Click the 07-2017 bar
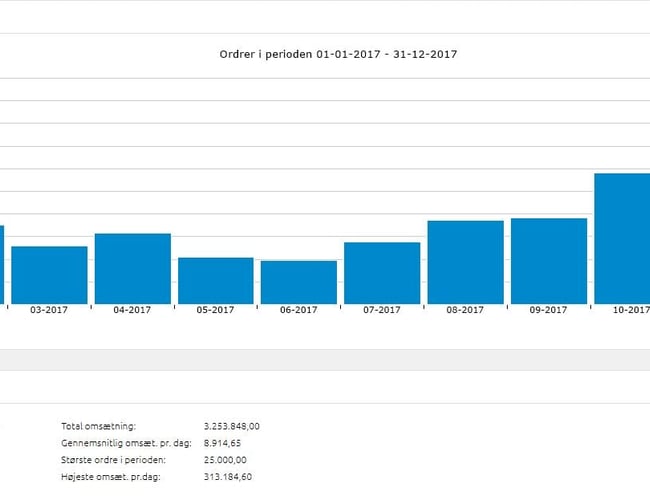The height and width of the screenshot is (500, 650). coord(382,273)
